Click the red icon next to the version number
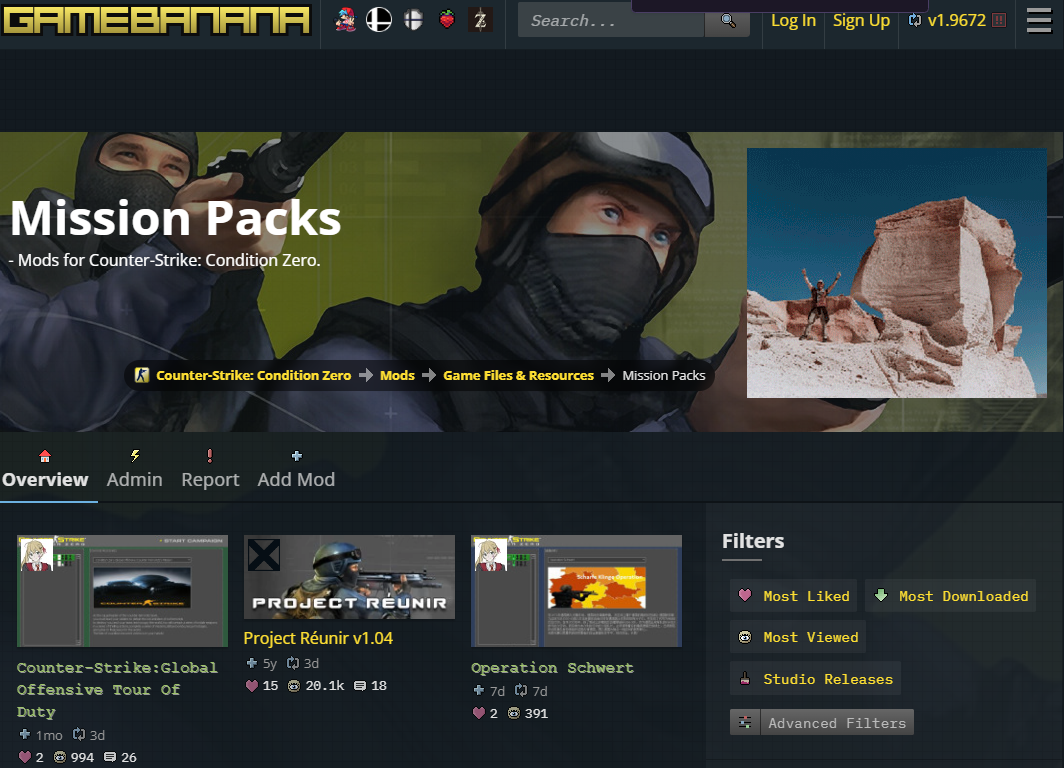Image resolution: width=1064 pixels, height=768 pixels. [999, 20]
